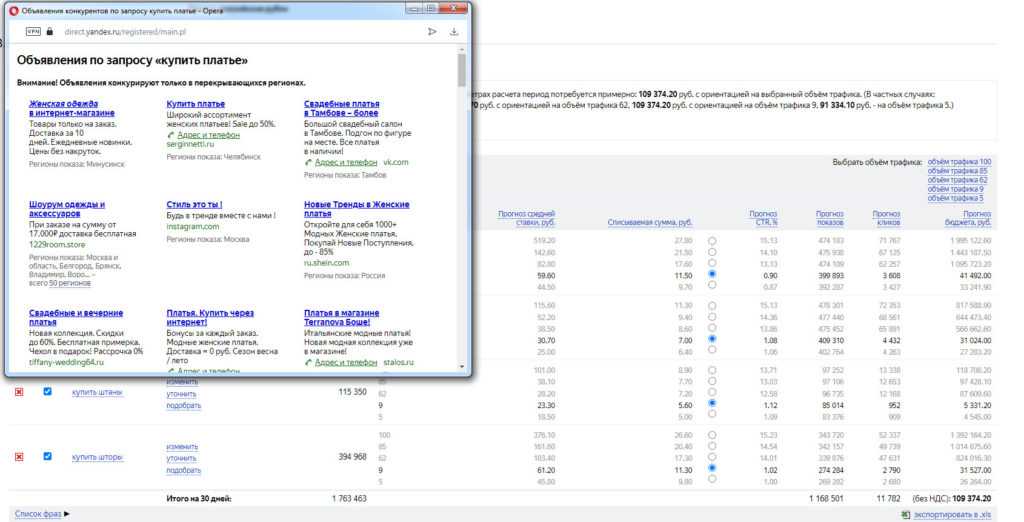Uncheck the 'купить штаны' checkbox

(x=47, y=392)
